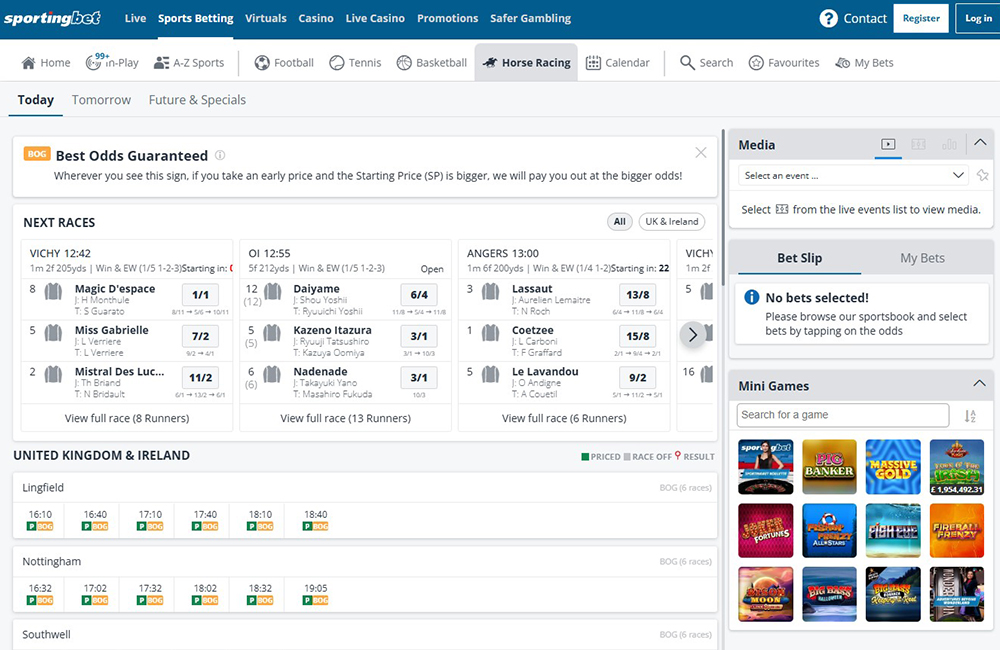This screenshot has width=1000, height=650.
Task: Click Magic D'espace jockey silk icon
Action: [x=53, y=292]
